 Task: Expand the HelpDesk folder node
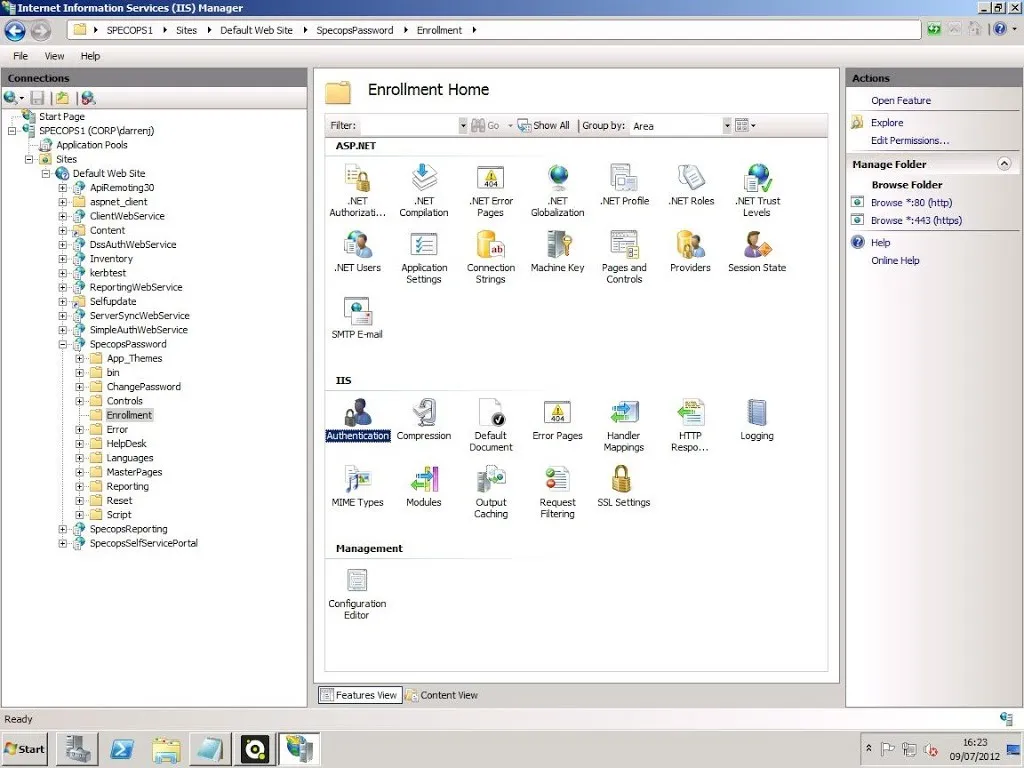pyautogui.click(x=80, y=443)
